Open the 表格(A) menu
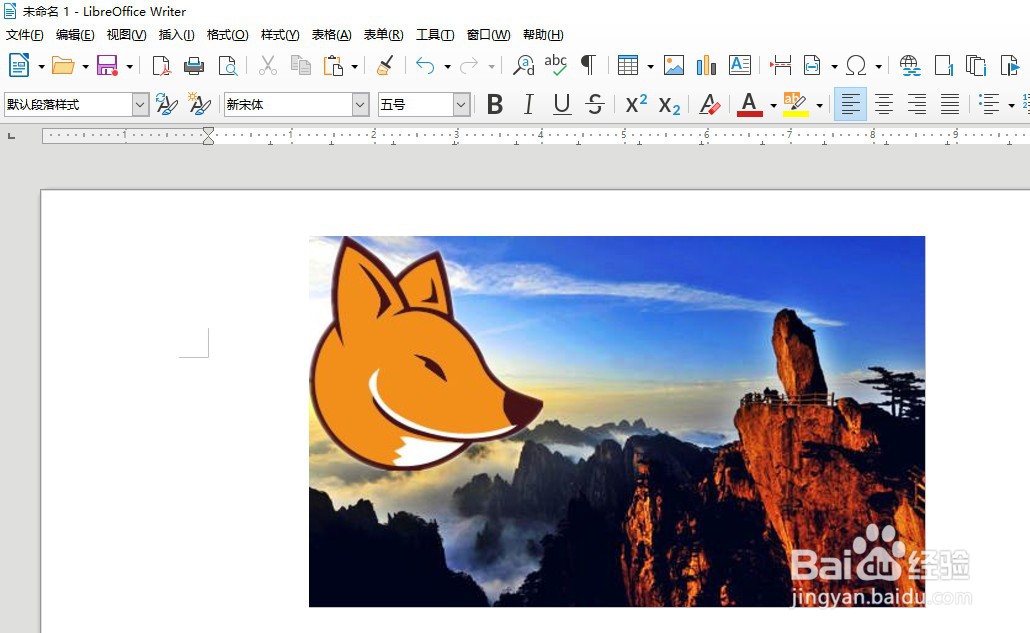Image resolution: width=1030 pixels, height=633 pixels. click(331, 35)
